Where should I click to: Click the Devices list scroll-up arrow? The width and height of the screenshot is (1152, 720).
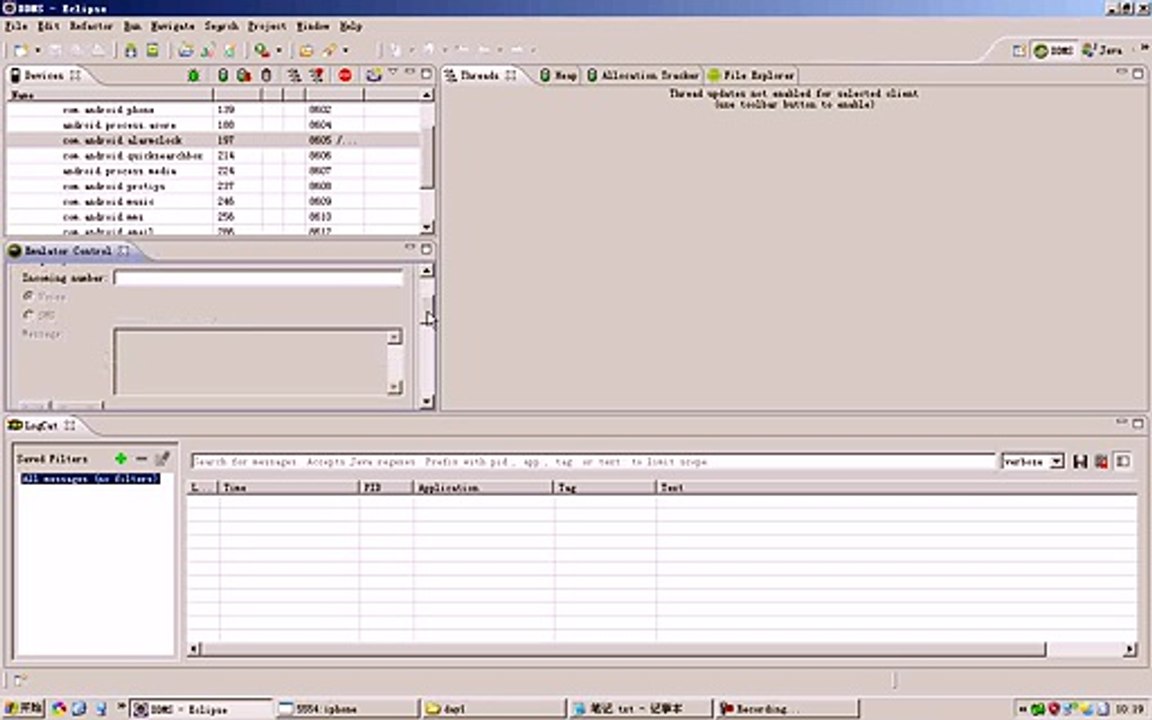tap(426, 95)
